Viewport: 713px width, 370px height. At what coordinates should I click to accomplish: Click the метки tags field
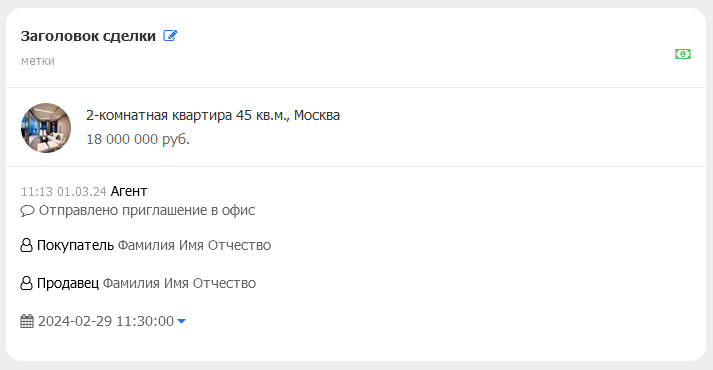click(x=38, y=61)
